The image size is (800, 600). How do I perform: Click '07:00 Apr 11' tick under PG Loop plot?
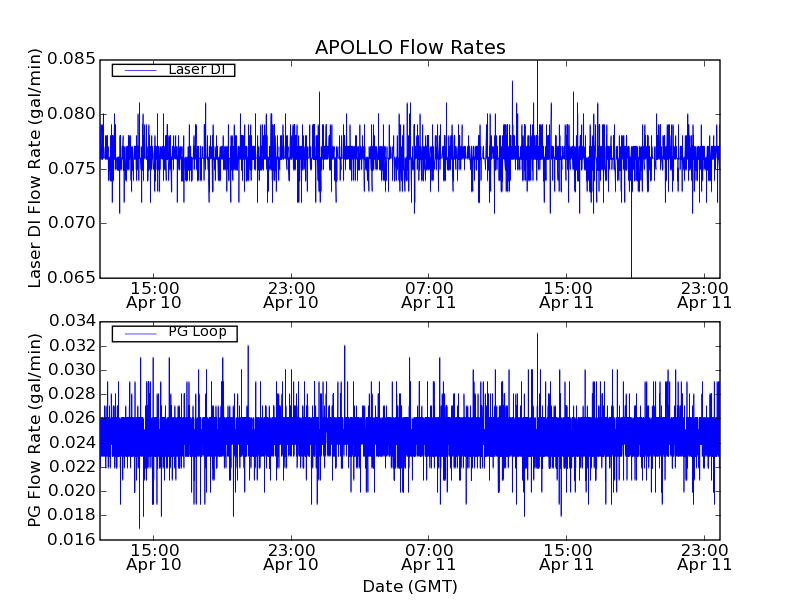pos(429,558)
